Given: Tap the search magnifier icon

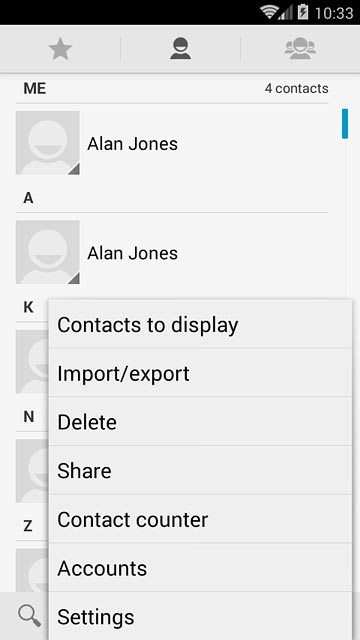Looking at the screenshot, I should [x=30, y=616].
